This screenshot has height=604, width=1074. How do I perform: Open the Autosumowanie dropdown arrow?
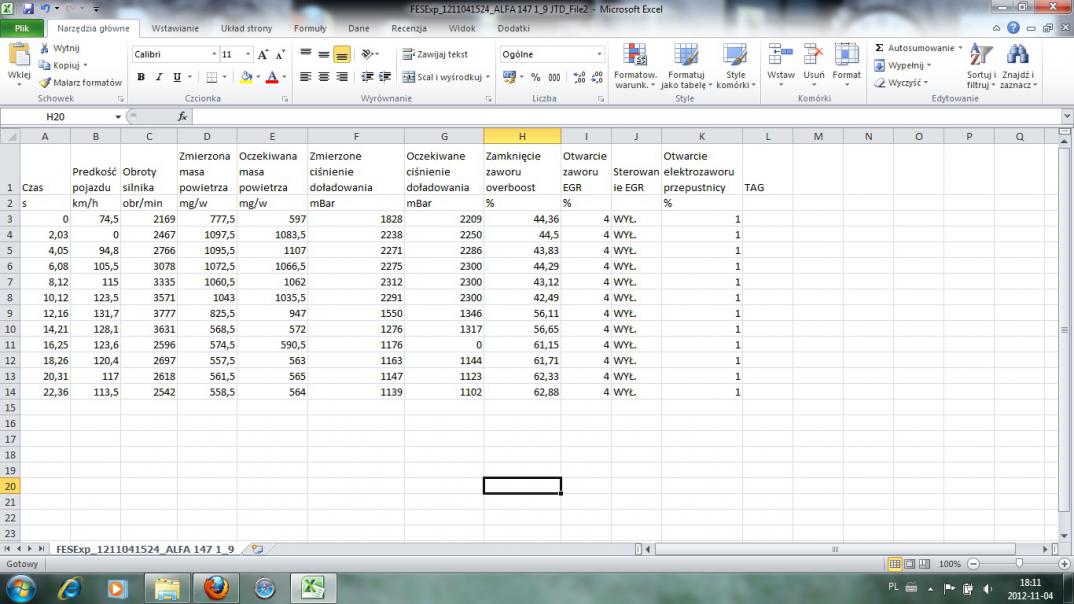pyautogui.click(x=960, y=48)
